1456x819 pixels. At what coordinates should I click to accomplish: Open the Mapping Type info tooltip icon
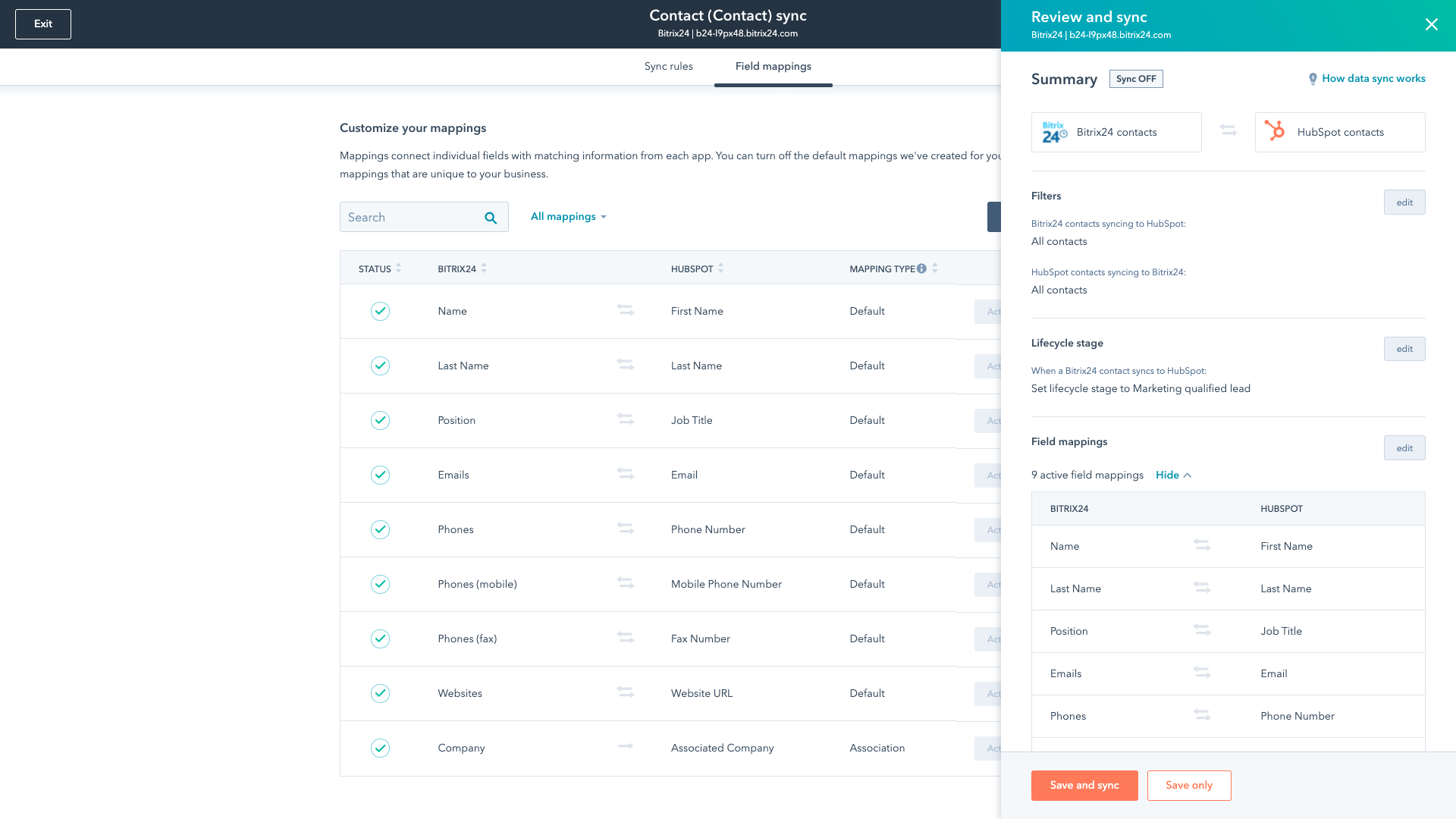click(921, 268)
